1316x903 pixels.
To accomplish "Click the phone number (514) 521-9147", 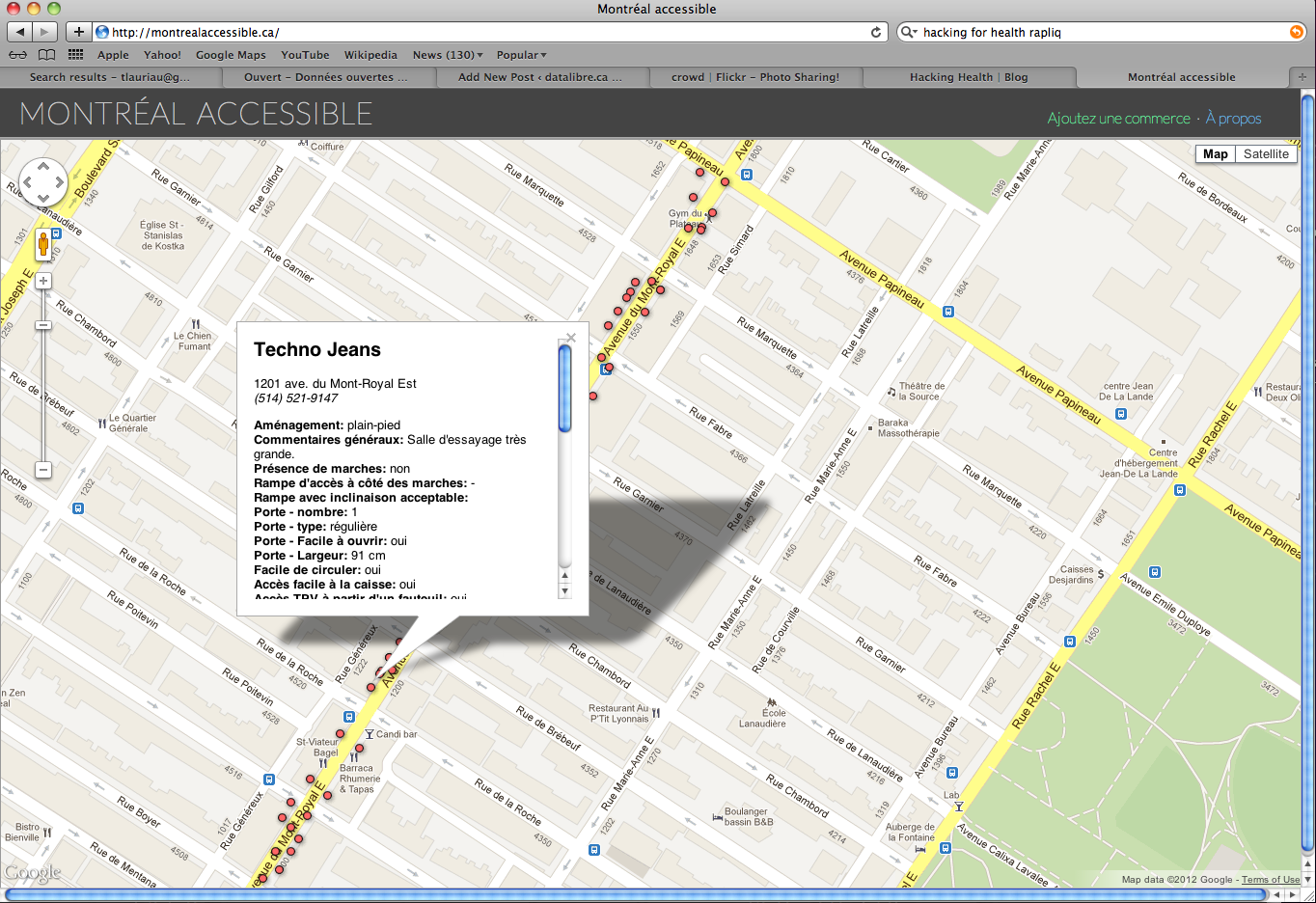I will pos(296,398).
